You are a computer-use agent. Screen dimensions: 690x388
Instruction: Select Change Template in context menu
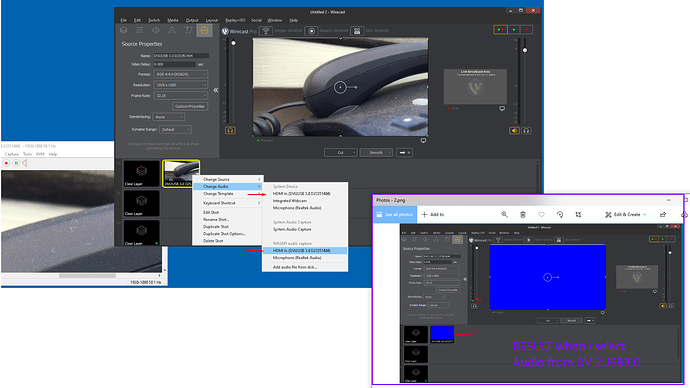[228, 194]
